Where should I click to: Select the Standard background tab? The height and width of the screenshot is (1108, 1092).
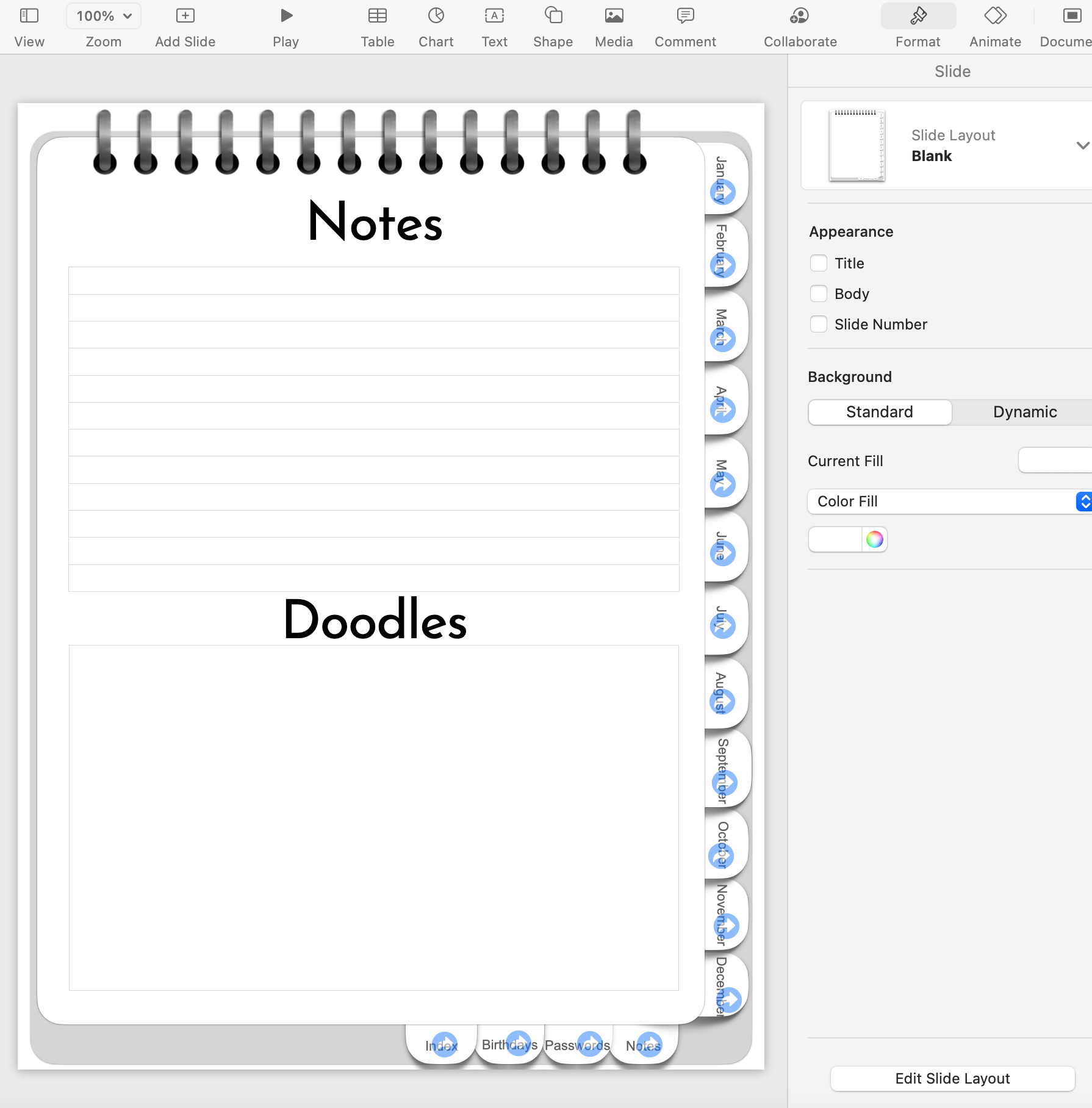(x=879, y=412)
